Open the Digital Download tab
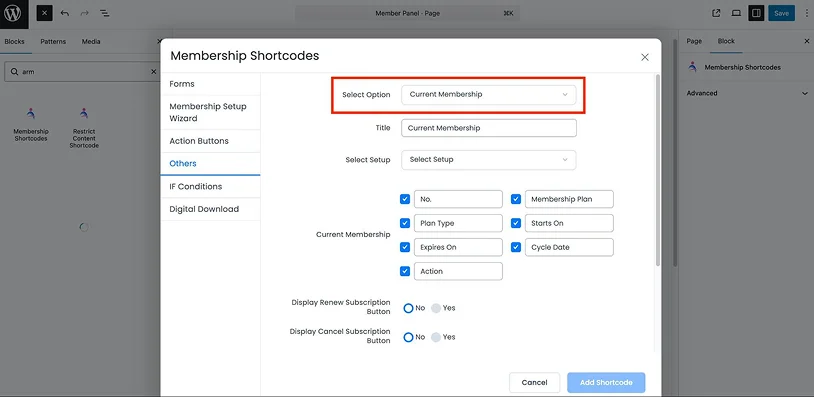 210,209
